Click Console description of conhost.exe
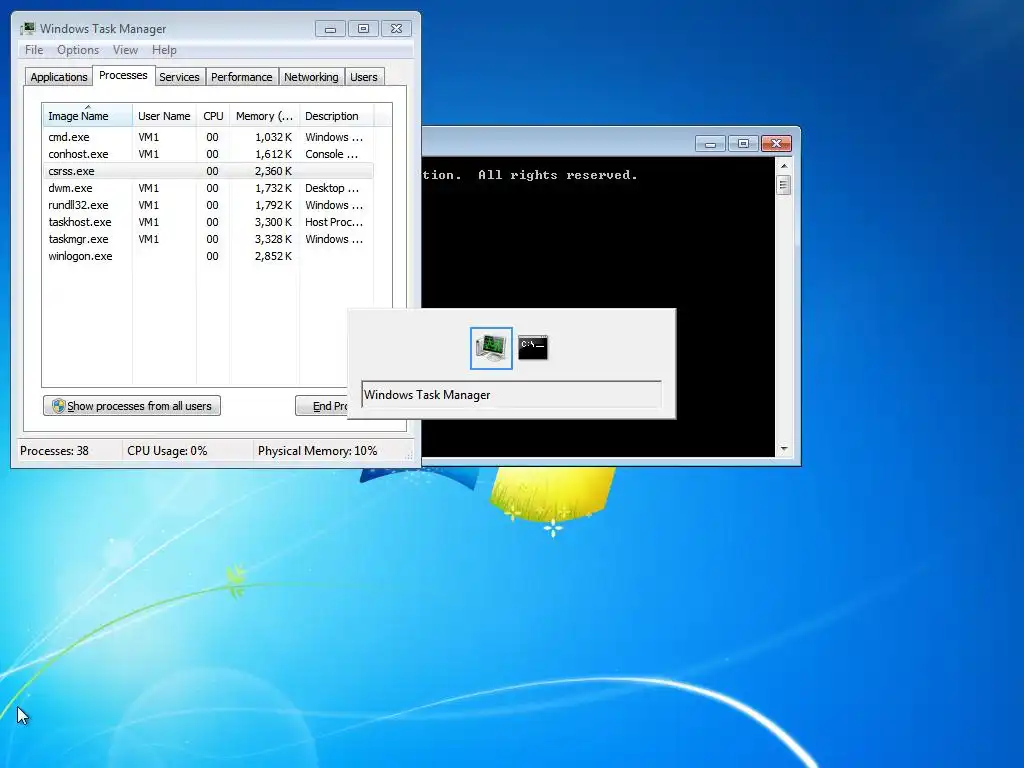 (x=331, y=154)
